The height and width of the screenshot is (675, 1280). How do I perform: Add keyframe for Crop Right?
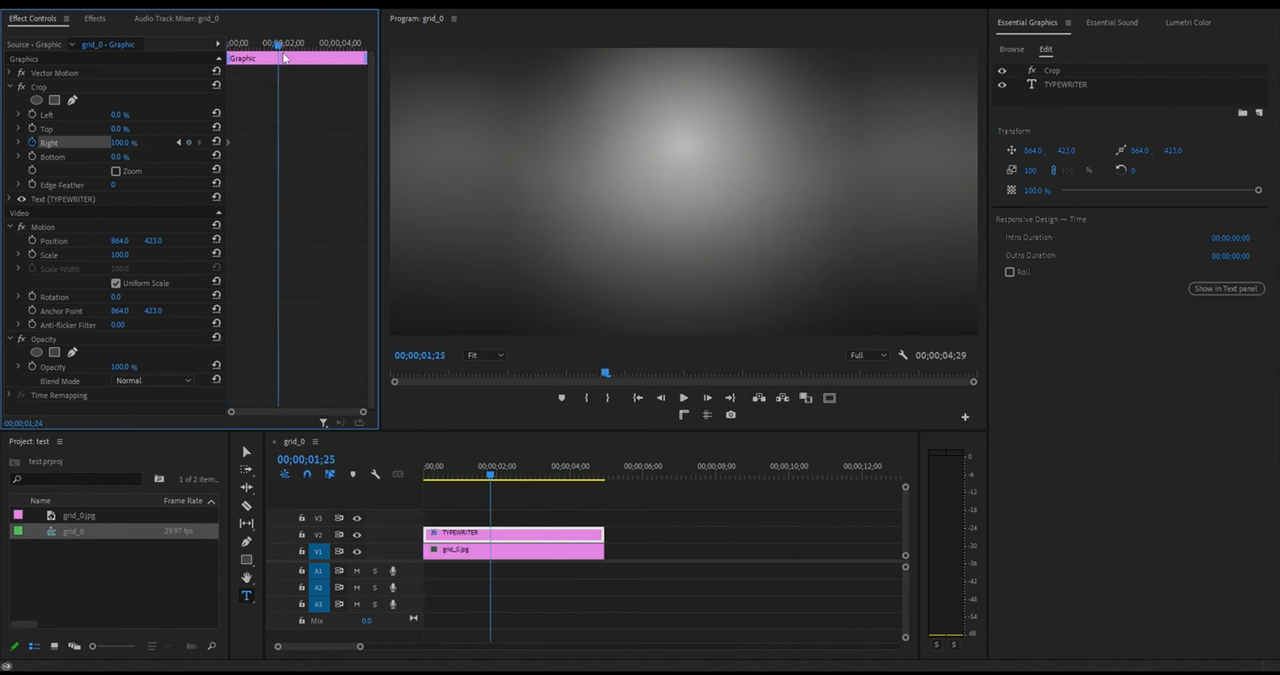click(x=188, y=142)
